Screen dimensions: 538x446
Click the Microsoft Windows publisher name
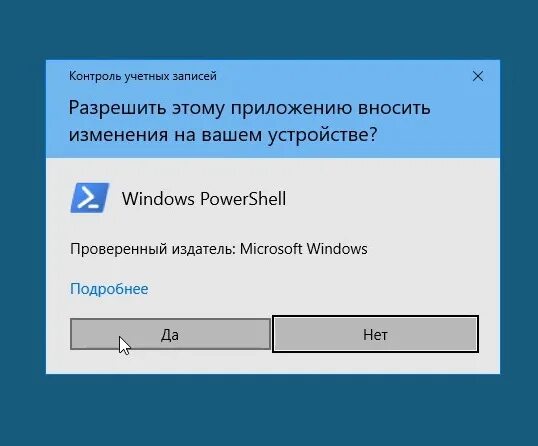pos(303,249)
